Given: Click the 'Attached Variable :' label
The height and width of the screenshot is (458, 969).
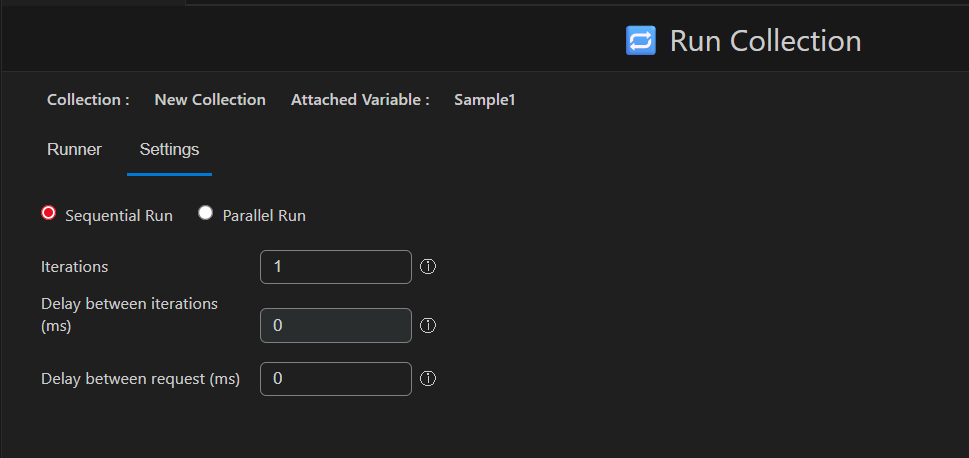Looking at the screenshot, I should (x=360, y=100).
